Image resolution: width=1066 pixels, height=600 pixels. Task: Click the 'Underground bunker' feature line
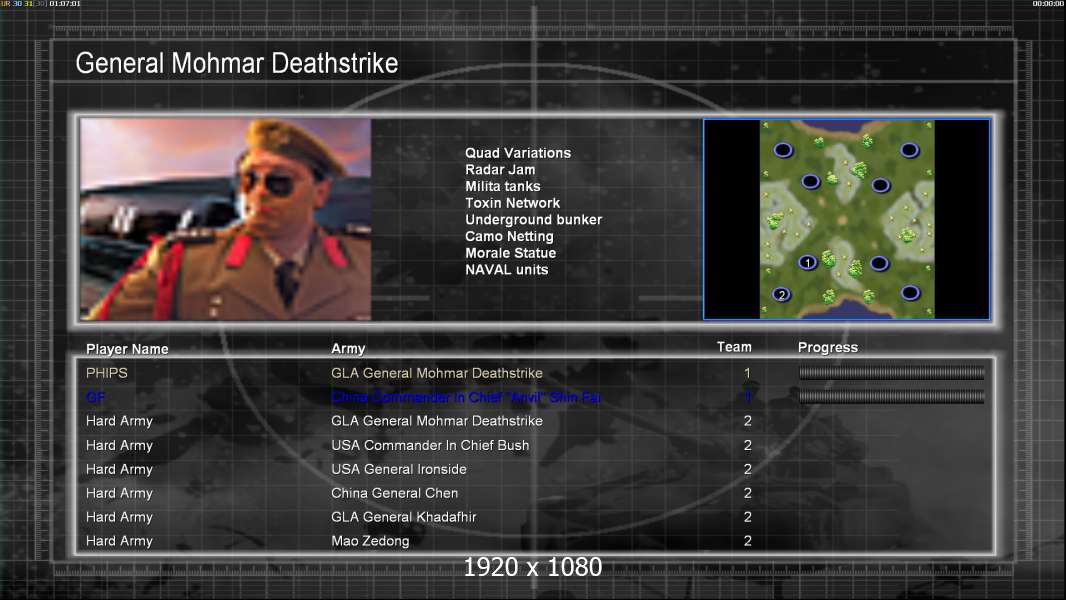(534, 219)
